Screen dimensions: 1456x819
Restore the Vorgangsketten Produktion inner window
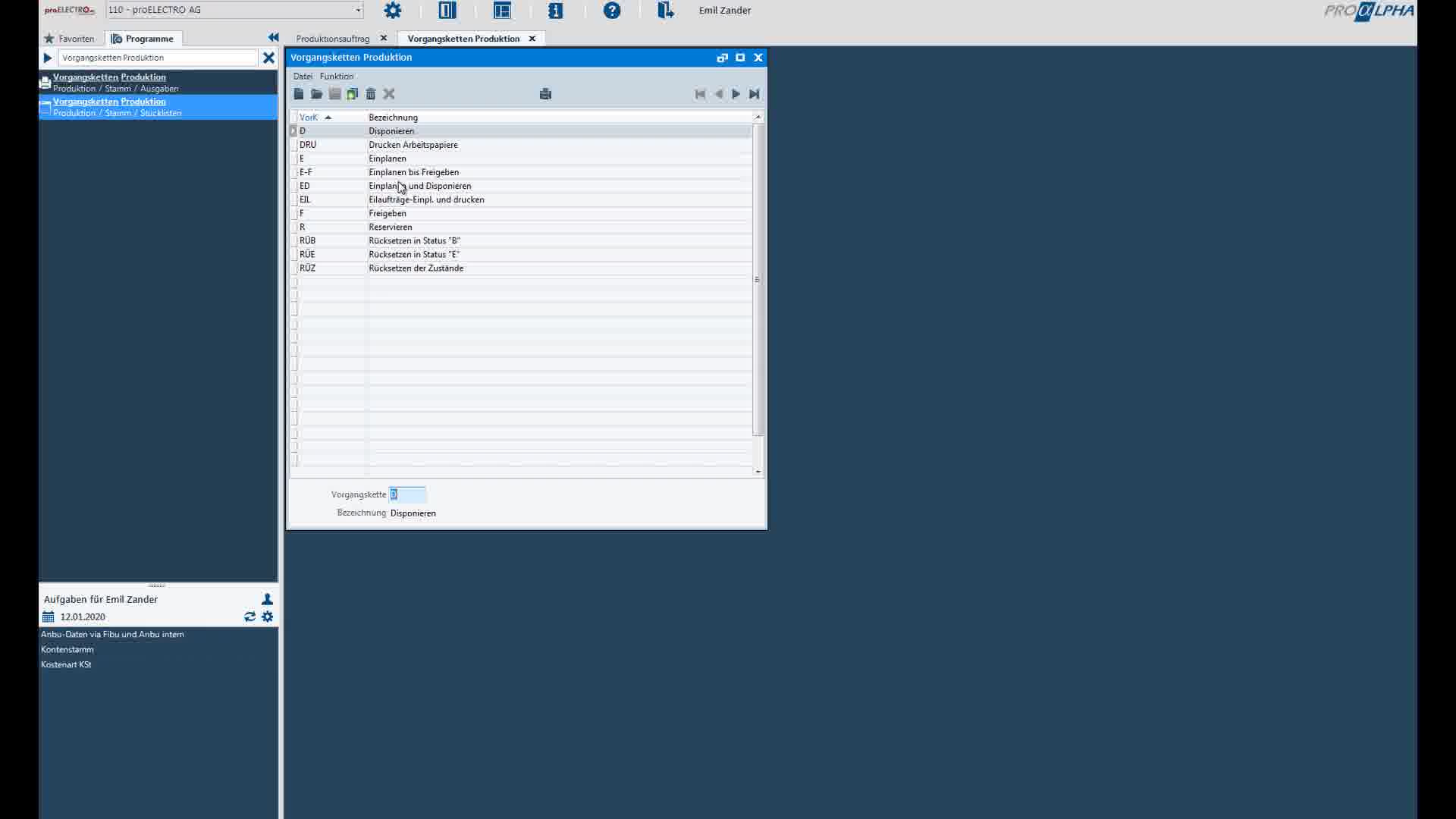tap(722, 58)
